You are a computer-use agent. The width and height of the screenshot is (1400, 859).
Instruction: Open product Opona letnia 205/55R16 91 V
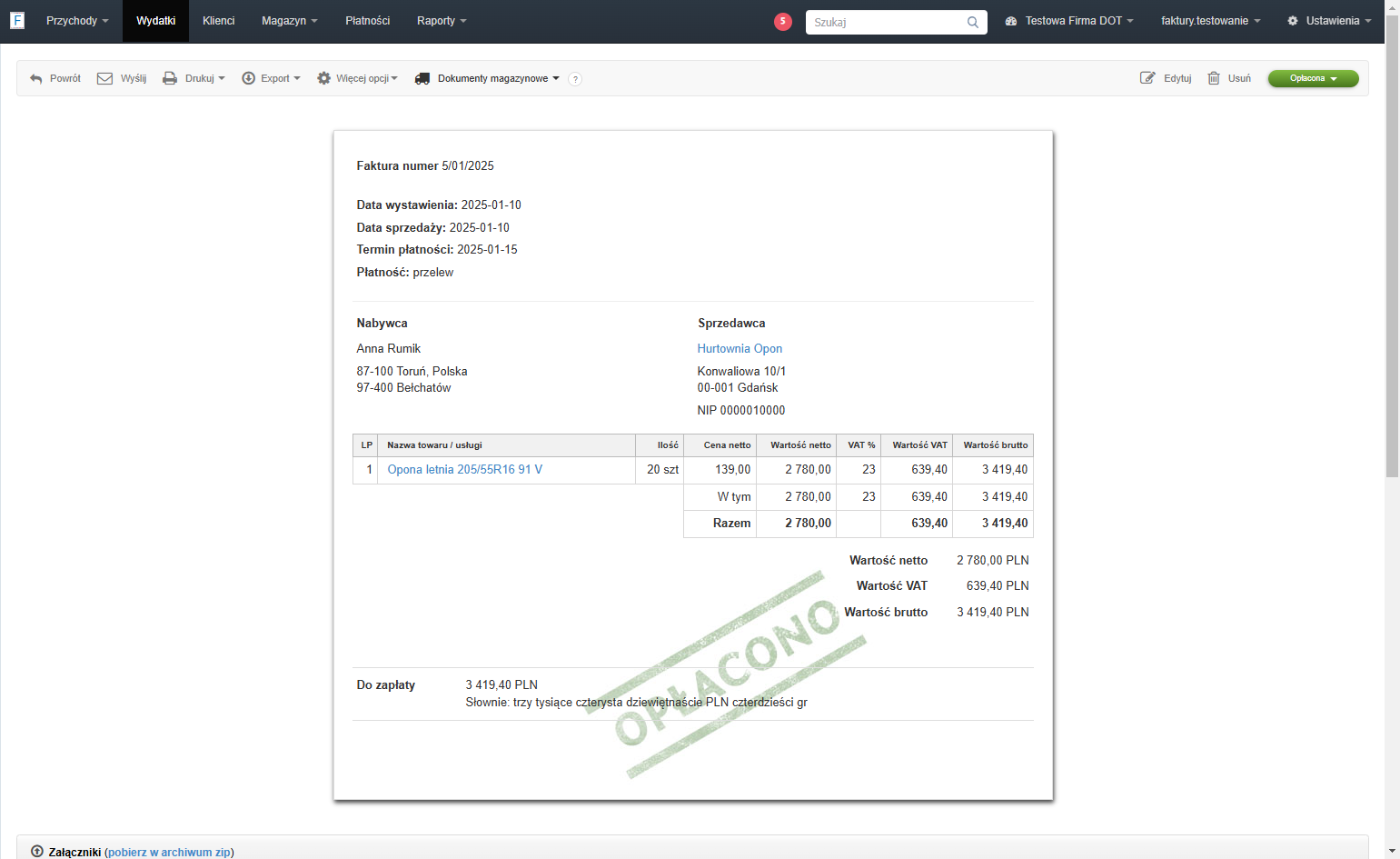(465, 470)
